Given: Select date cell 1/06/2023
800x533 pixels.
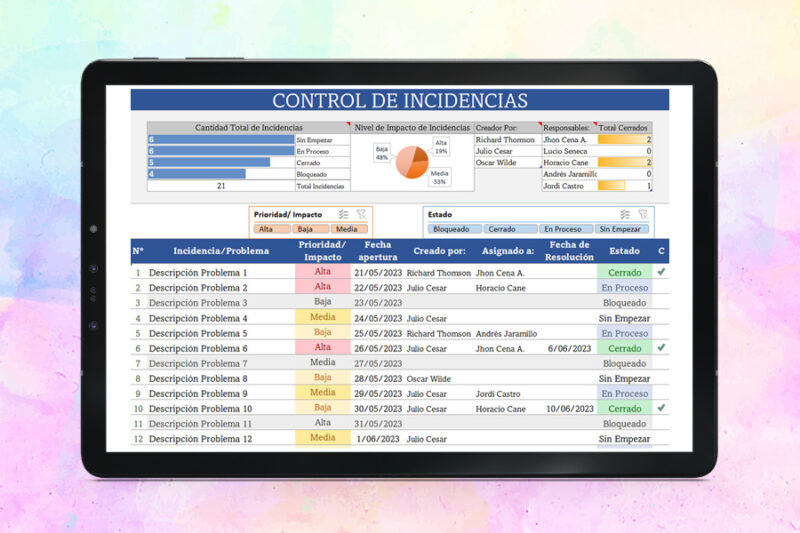Looking at the screenshot, I should [378, 439].
